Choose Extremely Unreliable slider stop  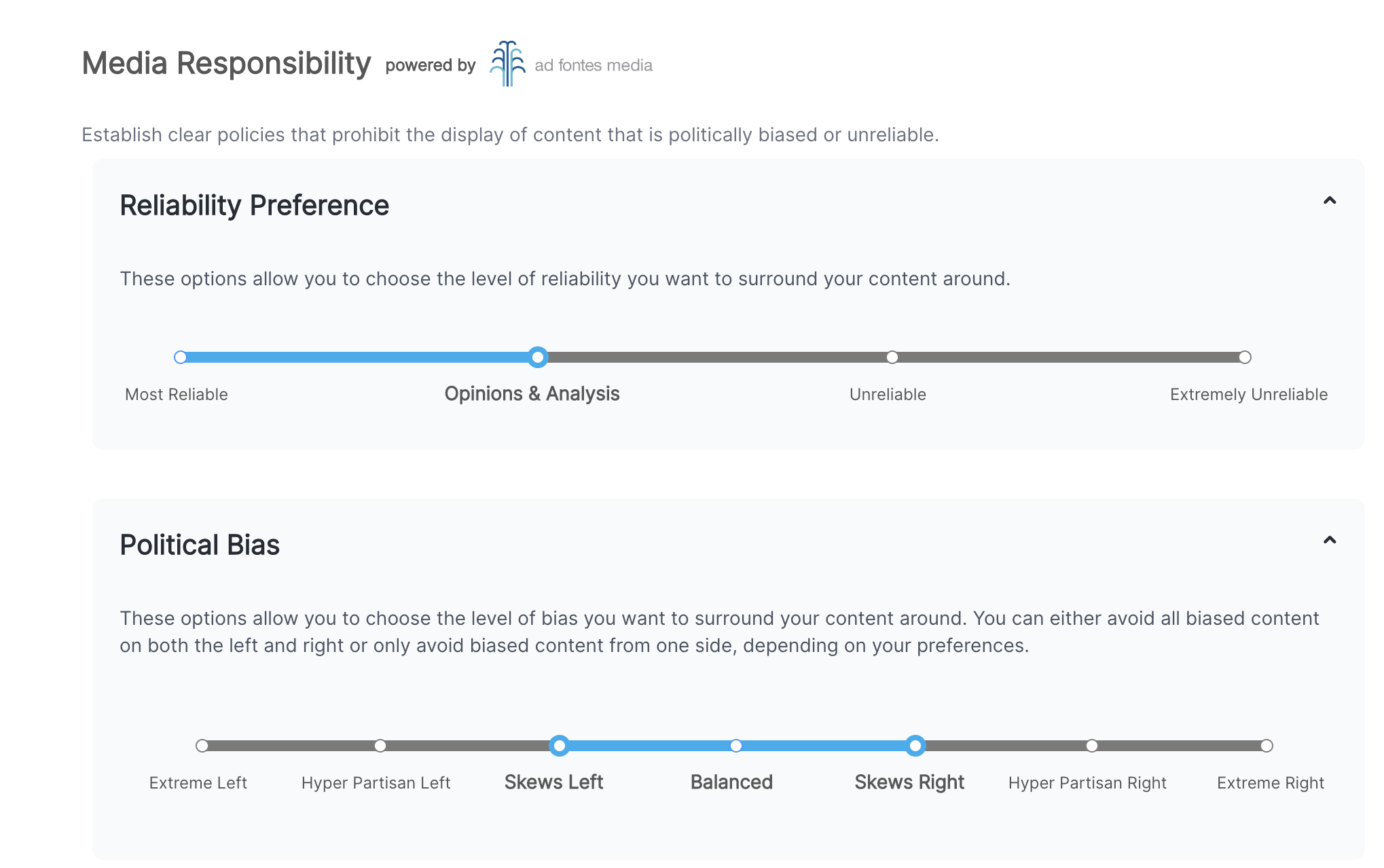[x=1245, y=357]
